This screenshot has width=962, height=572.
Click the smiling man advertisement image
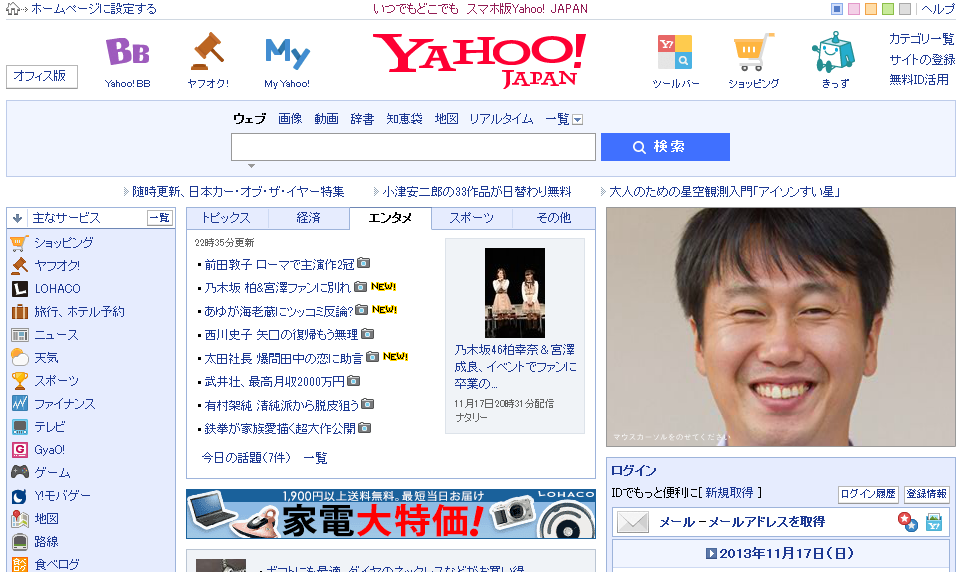point(780,327)
